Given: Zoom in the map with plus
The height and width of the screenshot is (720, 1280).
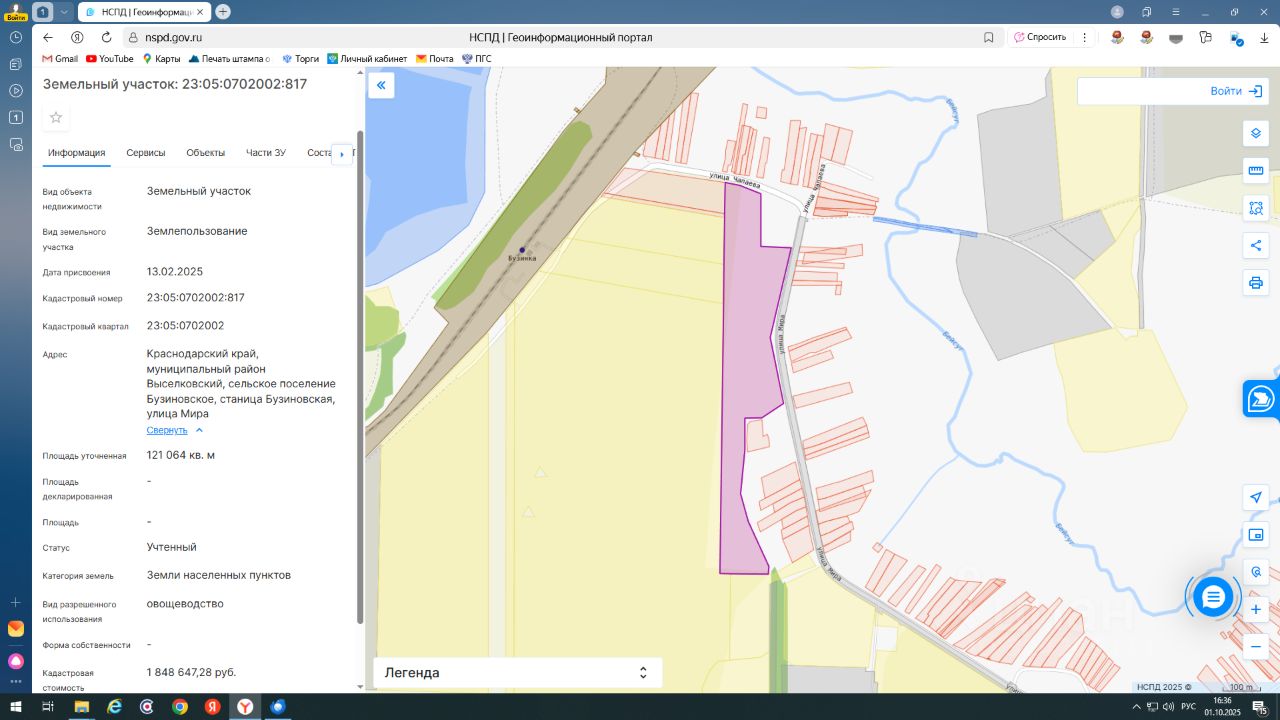Looking at the screenshot, I should 1256,609.
